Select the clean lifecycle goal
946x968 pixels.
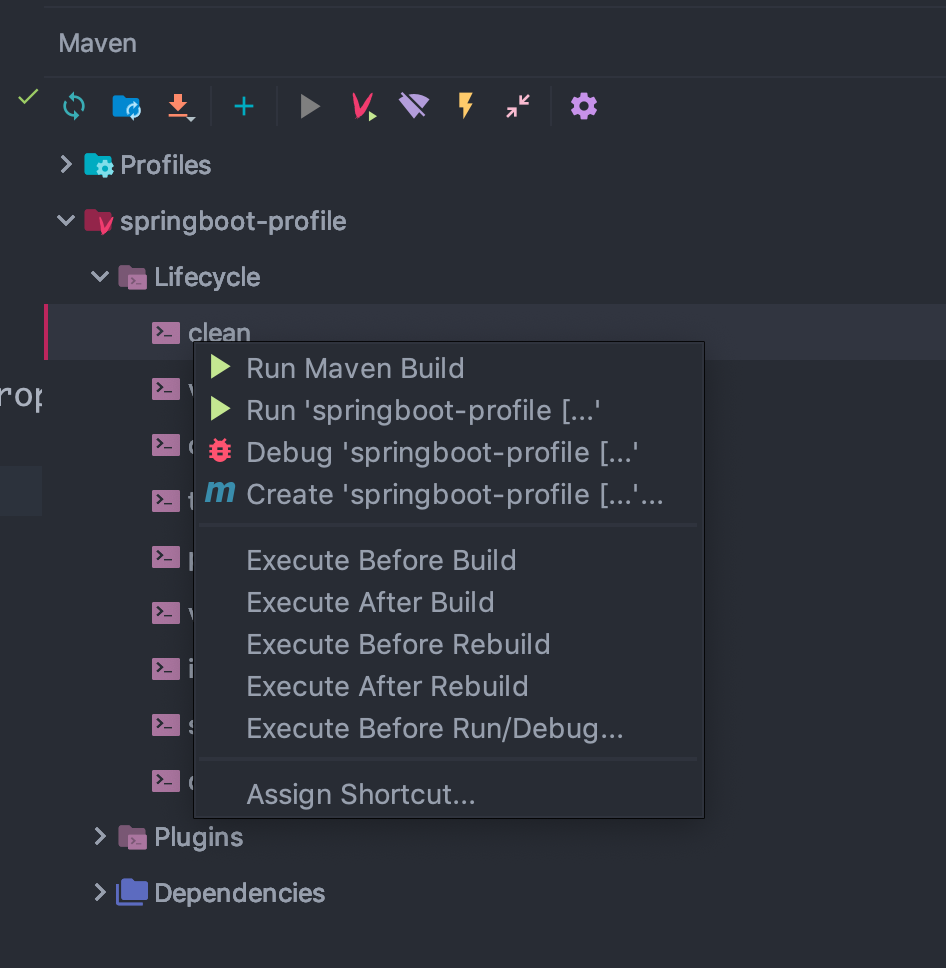pyautogui.click(x=219, y=332)
